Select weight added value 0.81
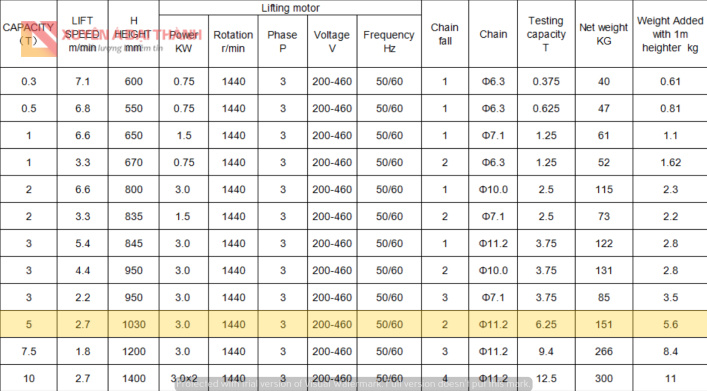The width and height of the screenshot is (707, 391). 670,109
